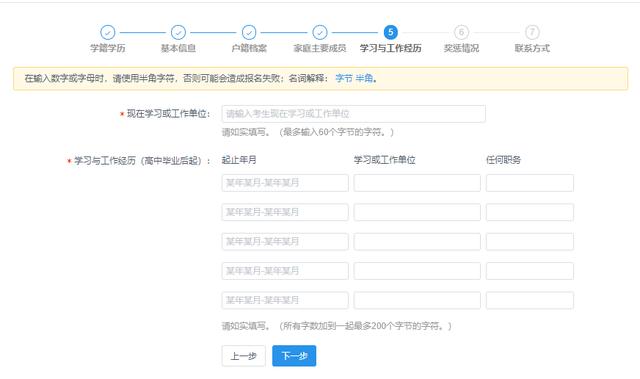Open the 户籍档案 step label

coord(249,48)
